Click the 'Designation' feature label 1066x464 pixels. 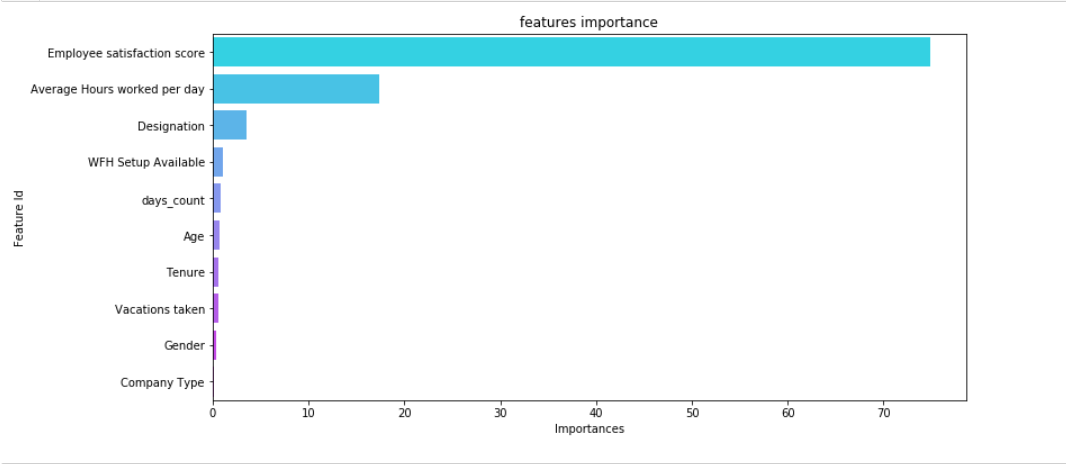tap(171, 126)
